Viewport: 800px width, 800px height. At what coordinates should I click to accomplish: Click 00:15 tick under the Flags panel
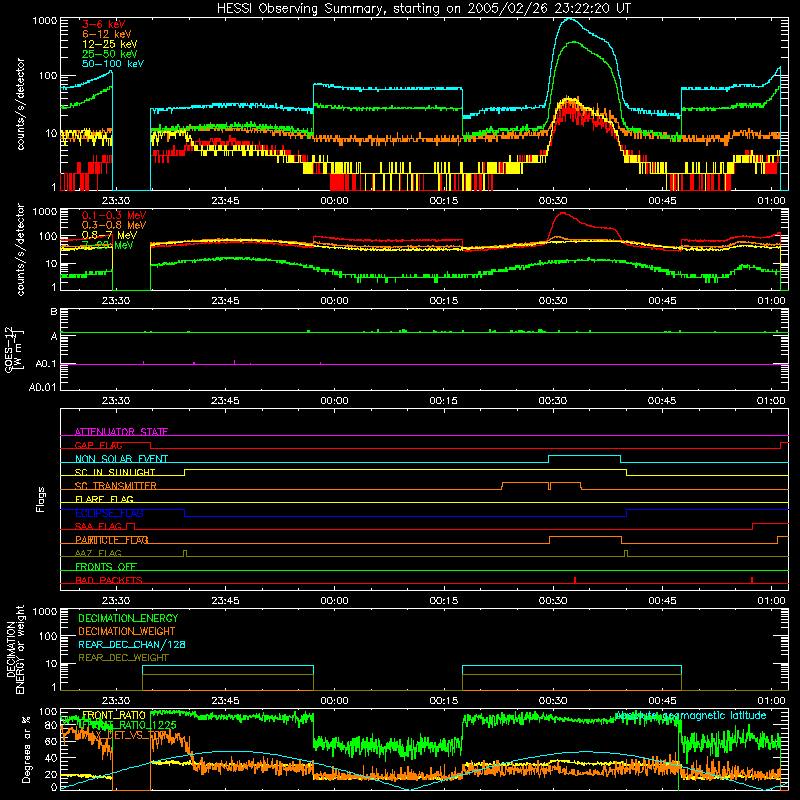click(444, 601)
